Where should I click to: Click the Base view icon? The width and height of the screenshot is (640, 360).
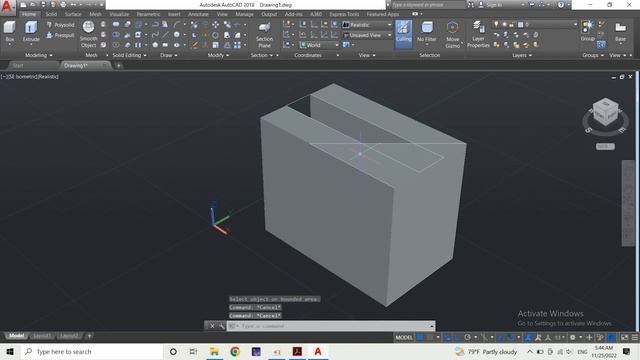click(620, 32)
